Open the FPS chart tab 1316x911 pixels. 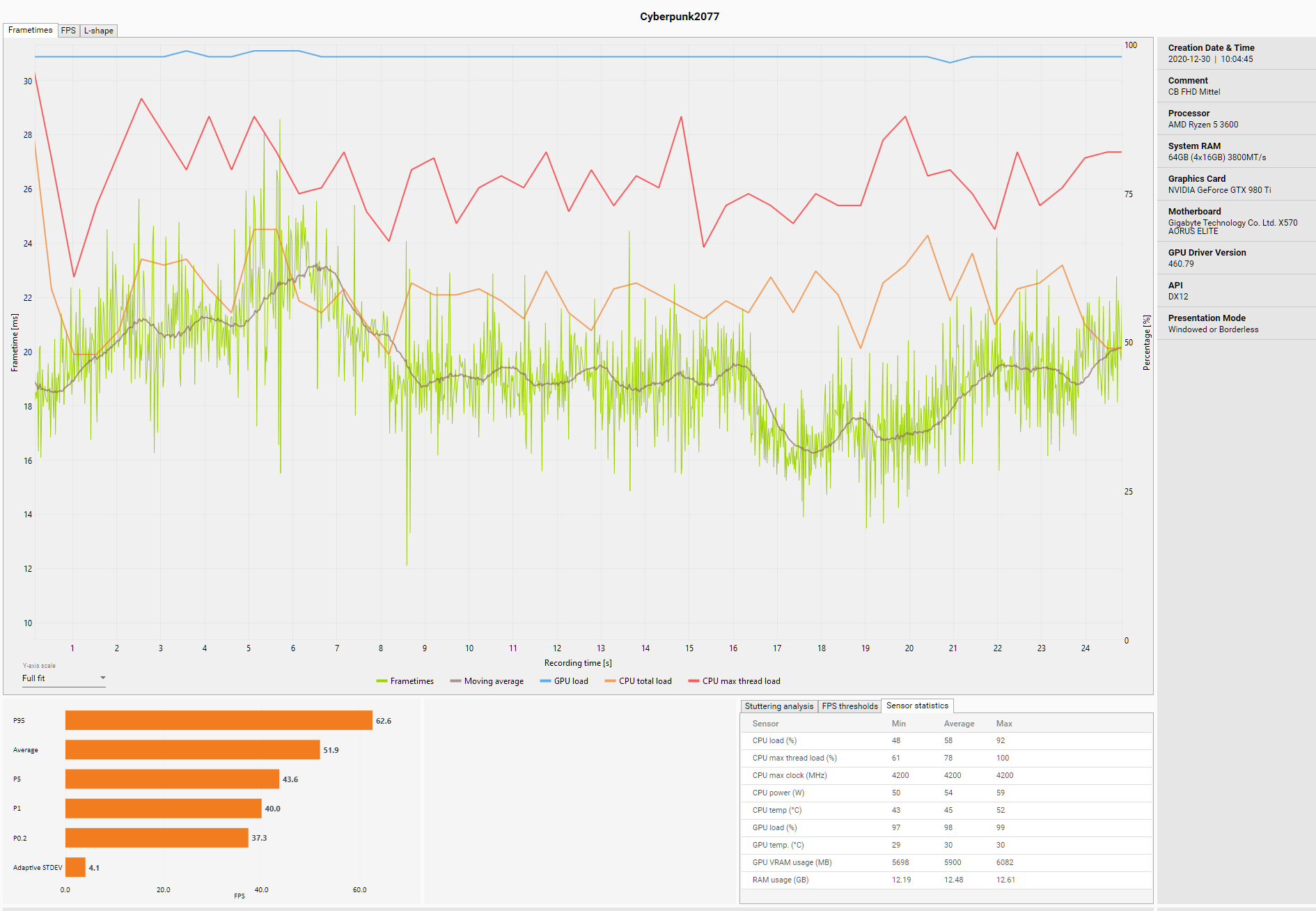[x=68, y=31]
